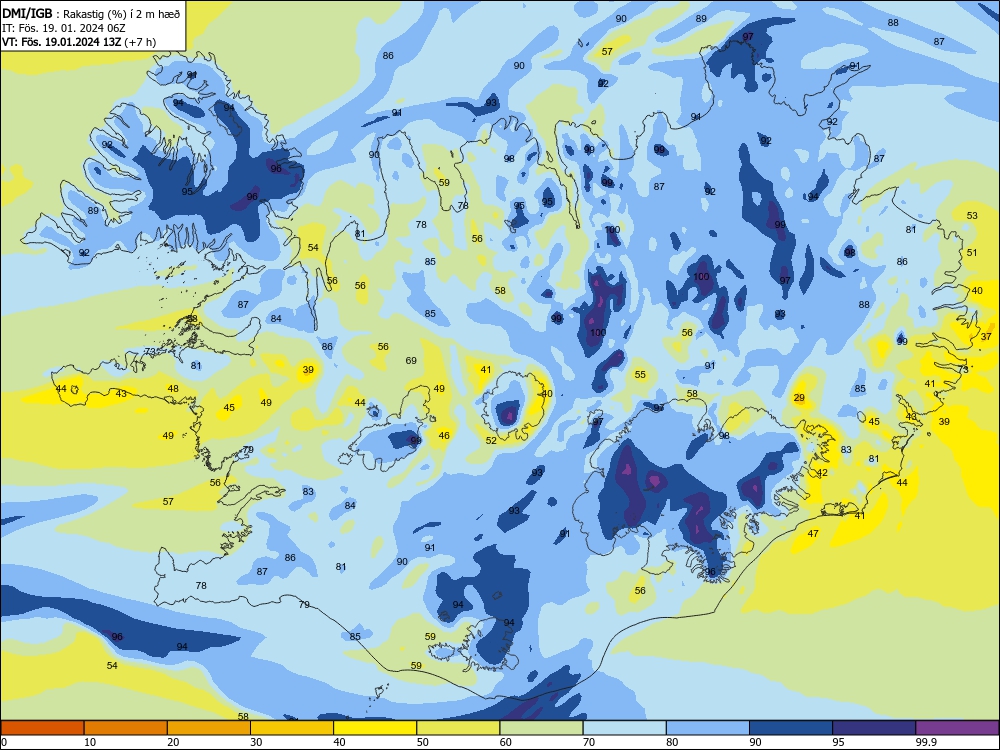Select the legend tick label 20
The image size is (1000, 750).
point(173,742)
